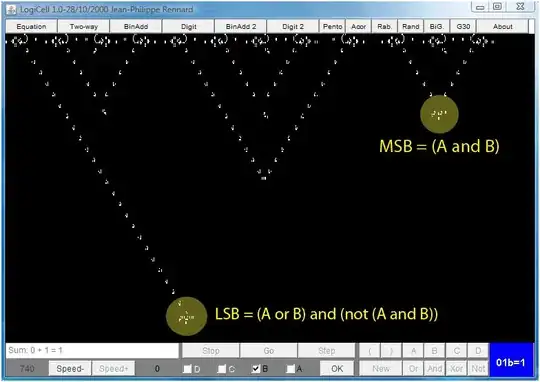
Task: Click the Go simulation button
Action: [x=269, y=351]
